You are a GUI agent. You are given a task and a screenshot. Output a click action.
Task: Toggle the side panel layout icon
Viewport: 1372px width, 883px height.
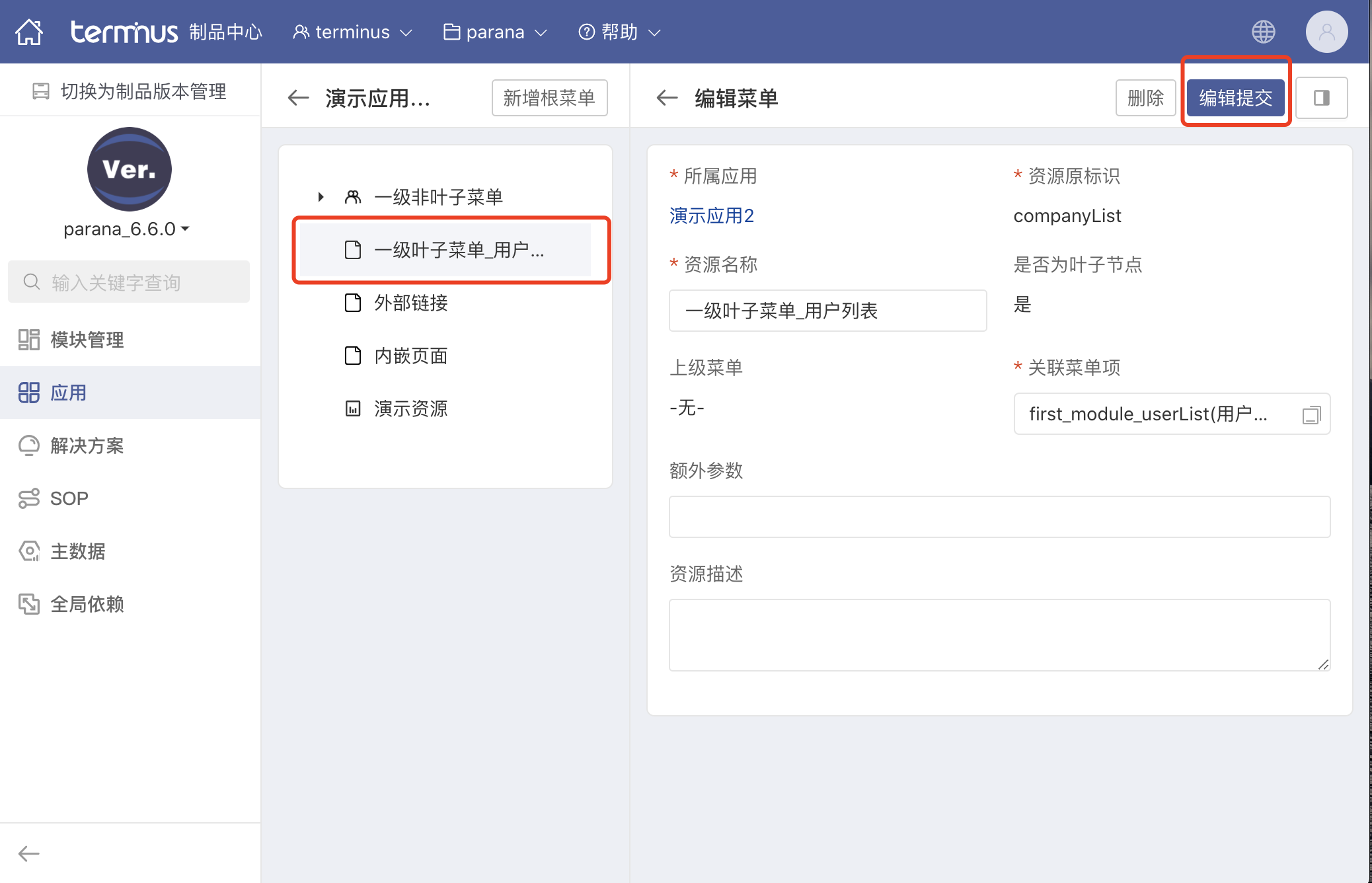point(1322,98)
